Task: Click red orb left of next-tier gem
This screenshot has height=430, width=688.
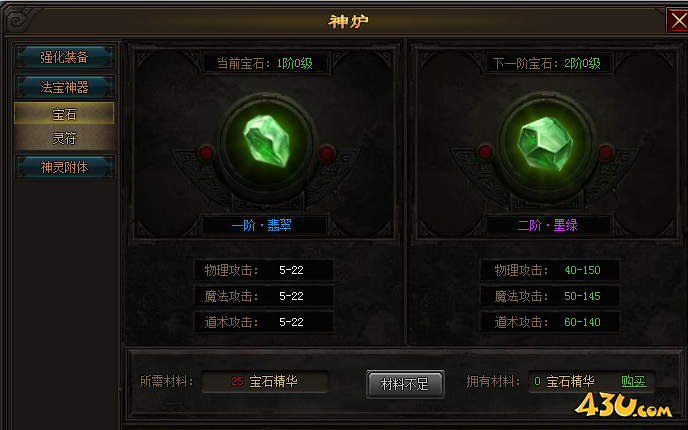Action: coord(485,152)
